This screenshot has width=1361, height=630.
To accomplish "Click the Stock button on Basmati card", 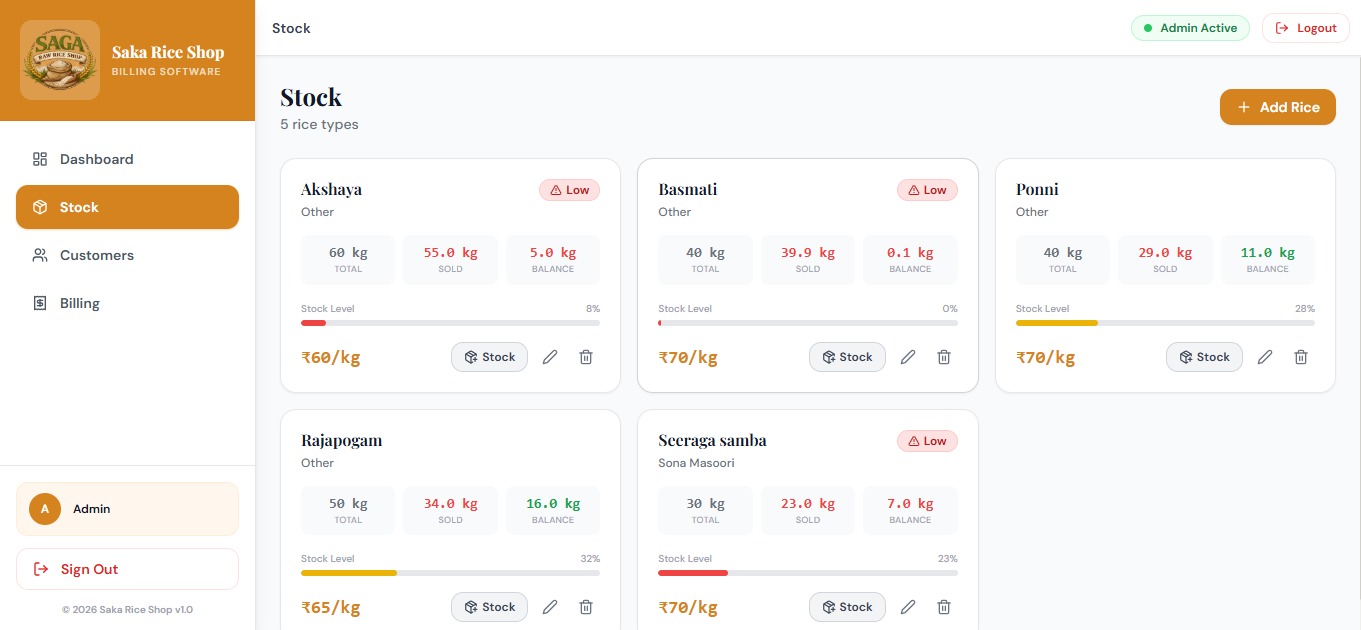I will click(847, 357).
